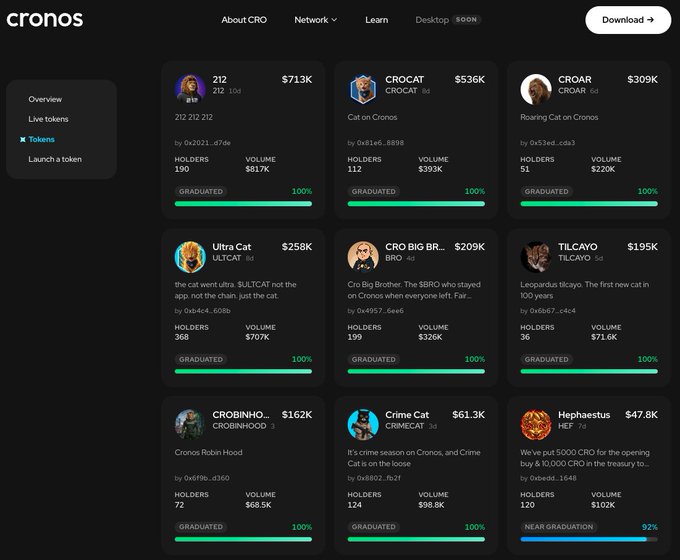Click creator address 0x2021...d7de
This screenshot has width=680, height=560.
click(207, 143)
